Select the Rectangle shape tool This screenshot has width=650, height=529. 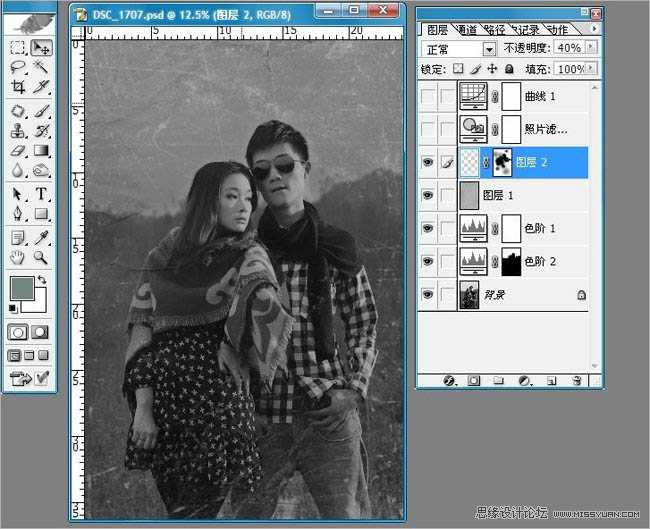click(x=41, y=214)
